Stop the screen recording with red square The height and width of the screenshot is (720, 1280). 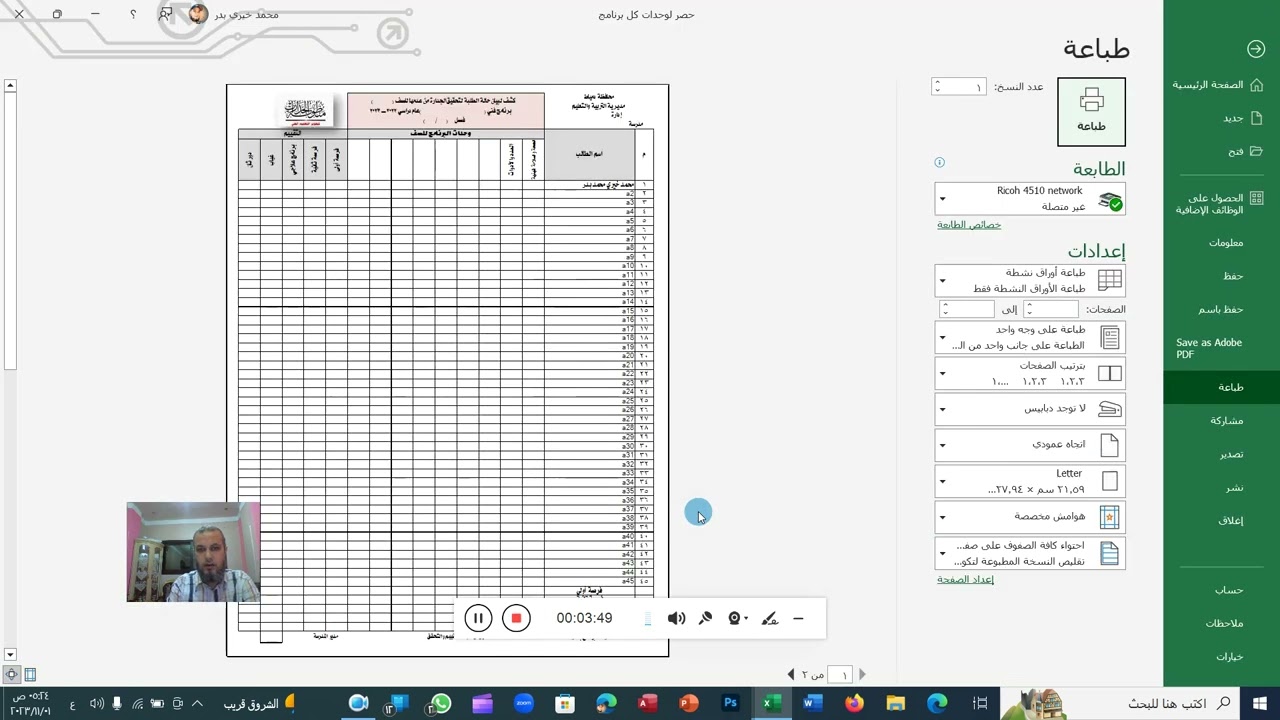click(516, 618)
